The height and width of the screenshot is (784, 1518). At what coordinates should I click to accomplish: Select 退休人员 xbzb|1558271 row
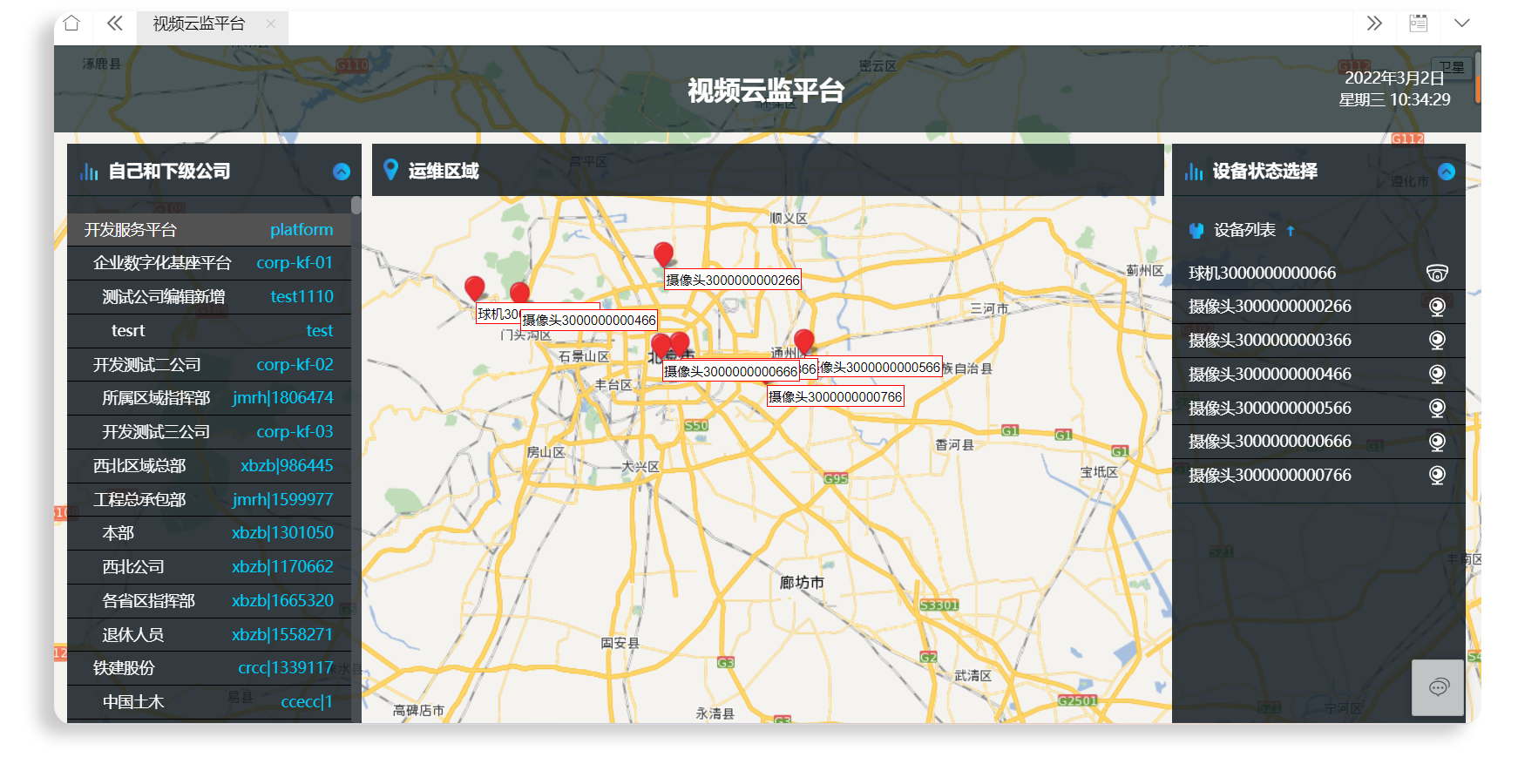click(209, 635)
